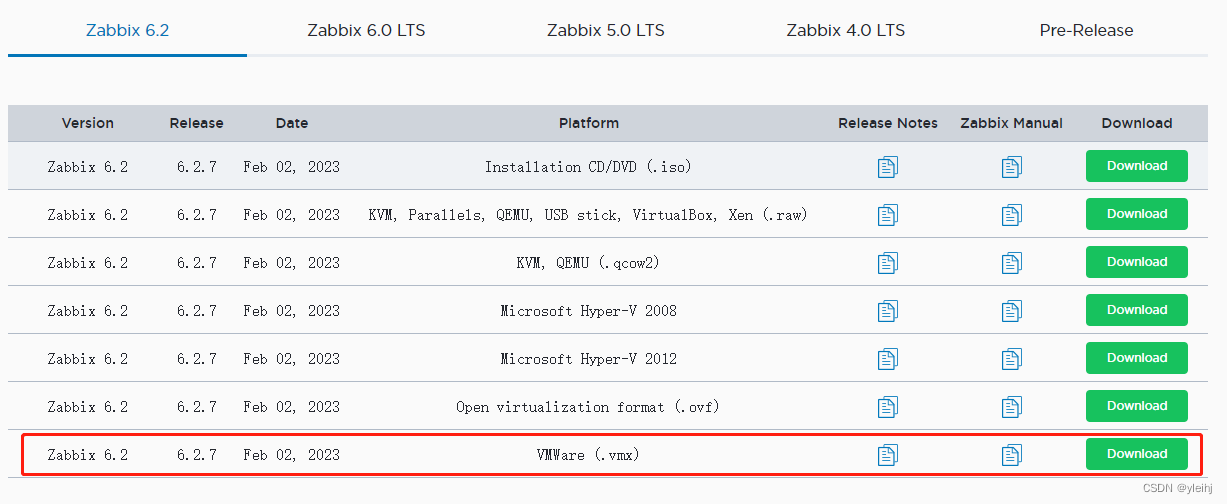Open Zabbix Manual icon for VMWare (.vmx)
This screenshot has width=1227, height=504.
(1011, 455)
